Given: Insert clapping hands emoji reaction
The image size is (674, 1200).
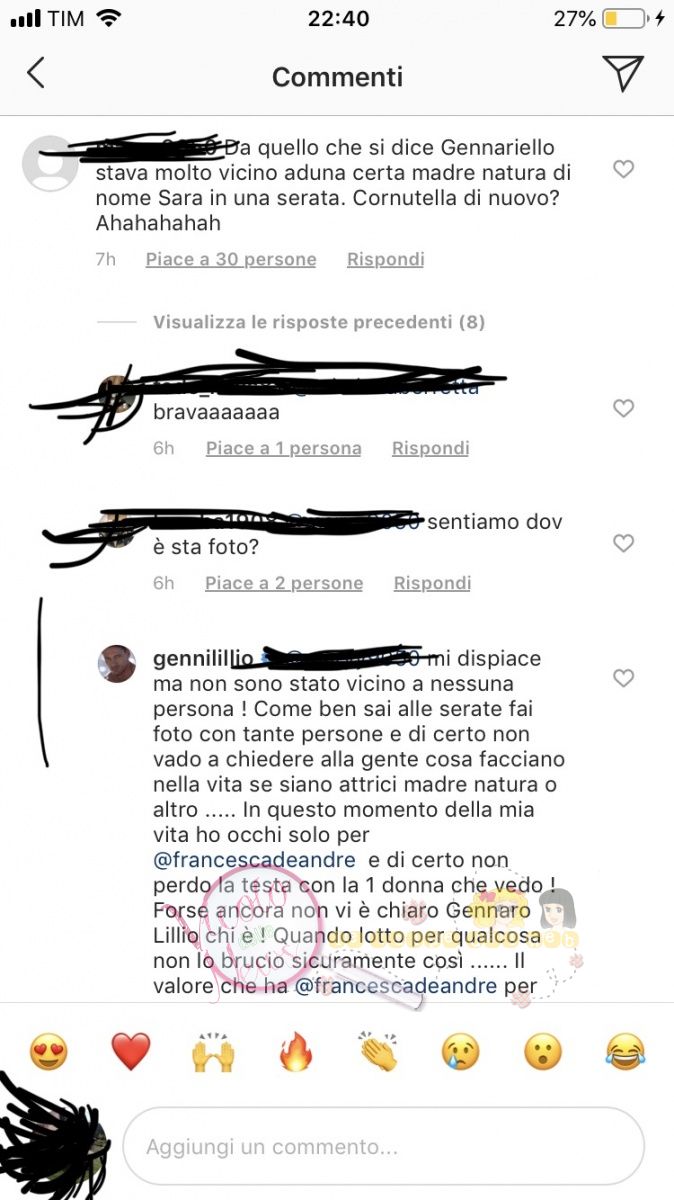Looking at the screenshot, I should pyautogui.click(x=378, y=1052).
